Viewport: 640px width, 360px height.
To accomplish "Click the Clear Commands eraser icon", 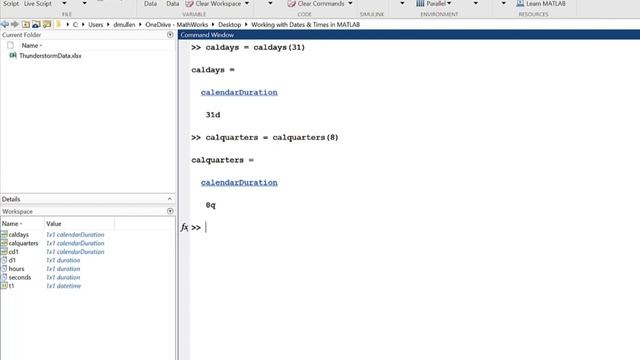I will [x=291, y=4].
